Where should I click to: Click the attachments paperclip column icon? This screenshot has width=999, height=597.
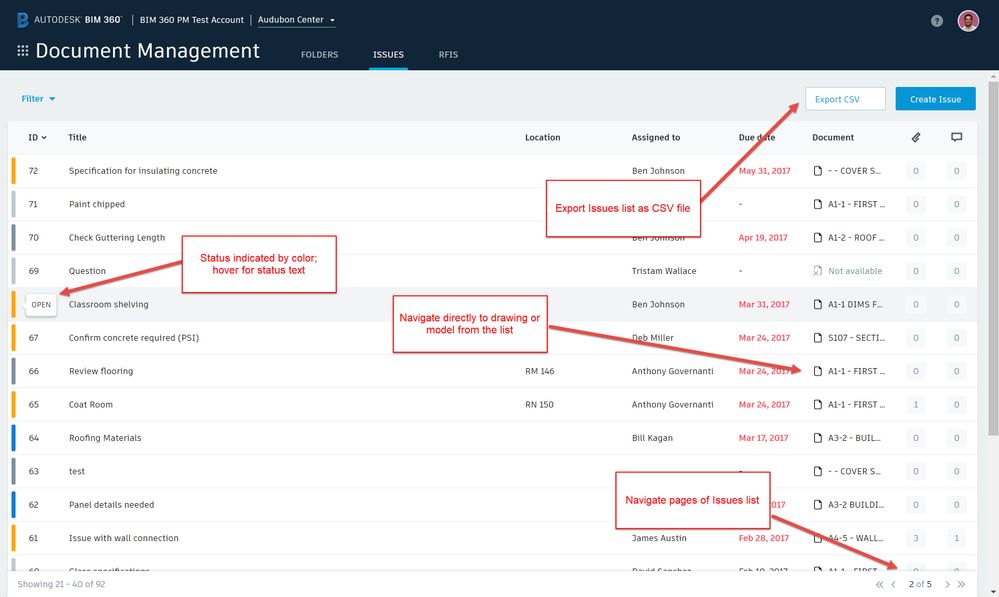click(x=916, y=137)
